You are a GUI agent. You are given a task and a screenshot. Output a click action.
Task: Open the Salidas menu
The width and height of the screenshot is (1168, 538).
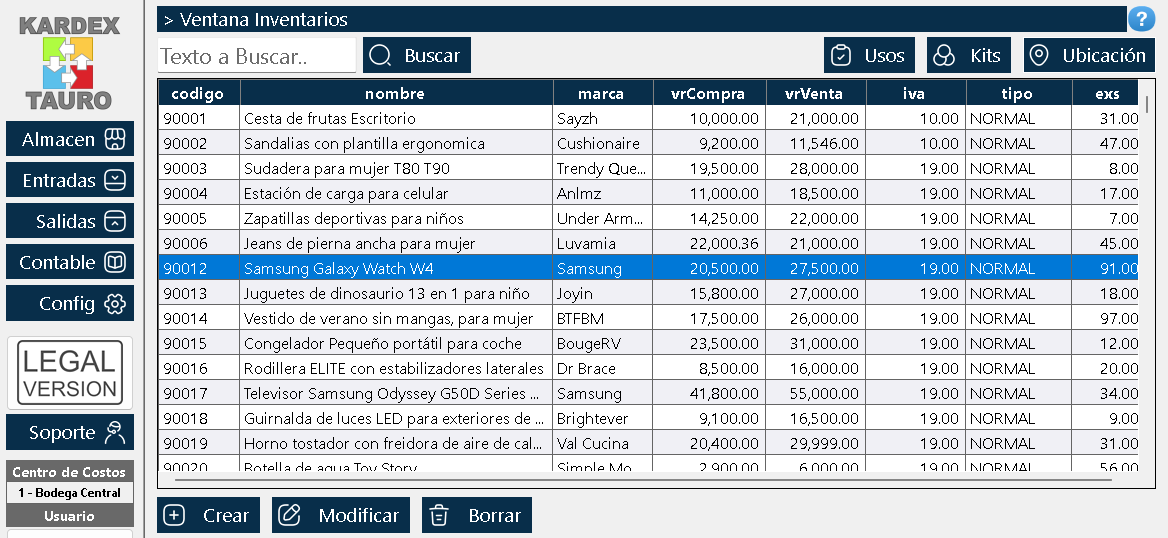point(70,221)
